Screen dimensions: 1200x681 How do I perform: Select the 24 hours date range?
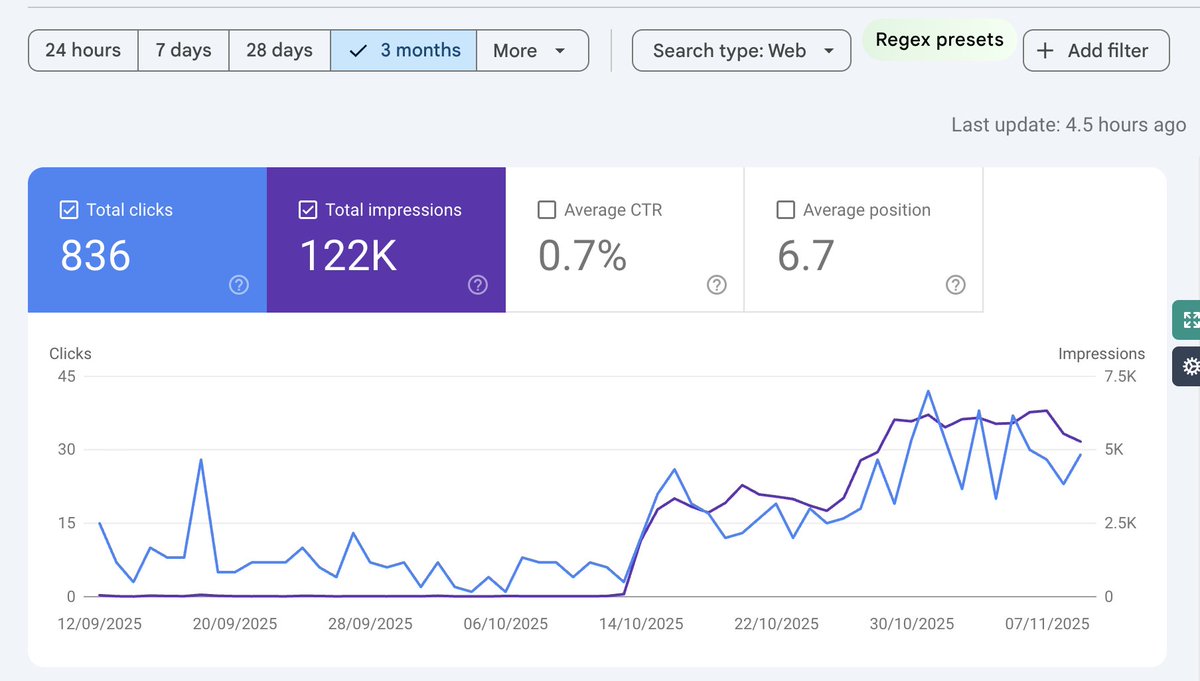click(x=83, y=50)
